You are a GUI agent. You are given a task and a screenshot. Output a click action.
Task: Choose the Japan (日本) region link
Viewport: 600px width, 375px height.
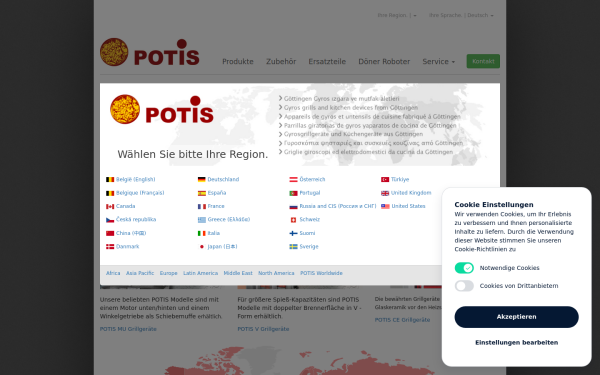[222, 247]
